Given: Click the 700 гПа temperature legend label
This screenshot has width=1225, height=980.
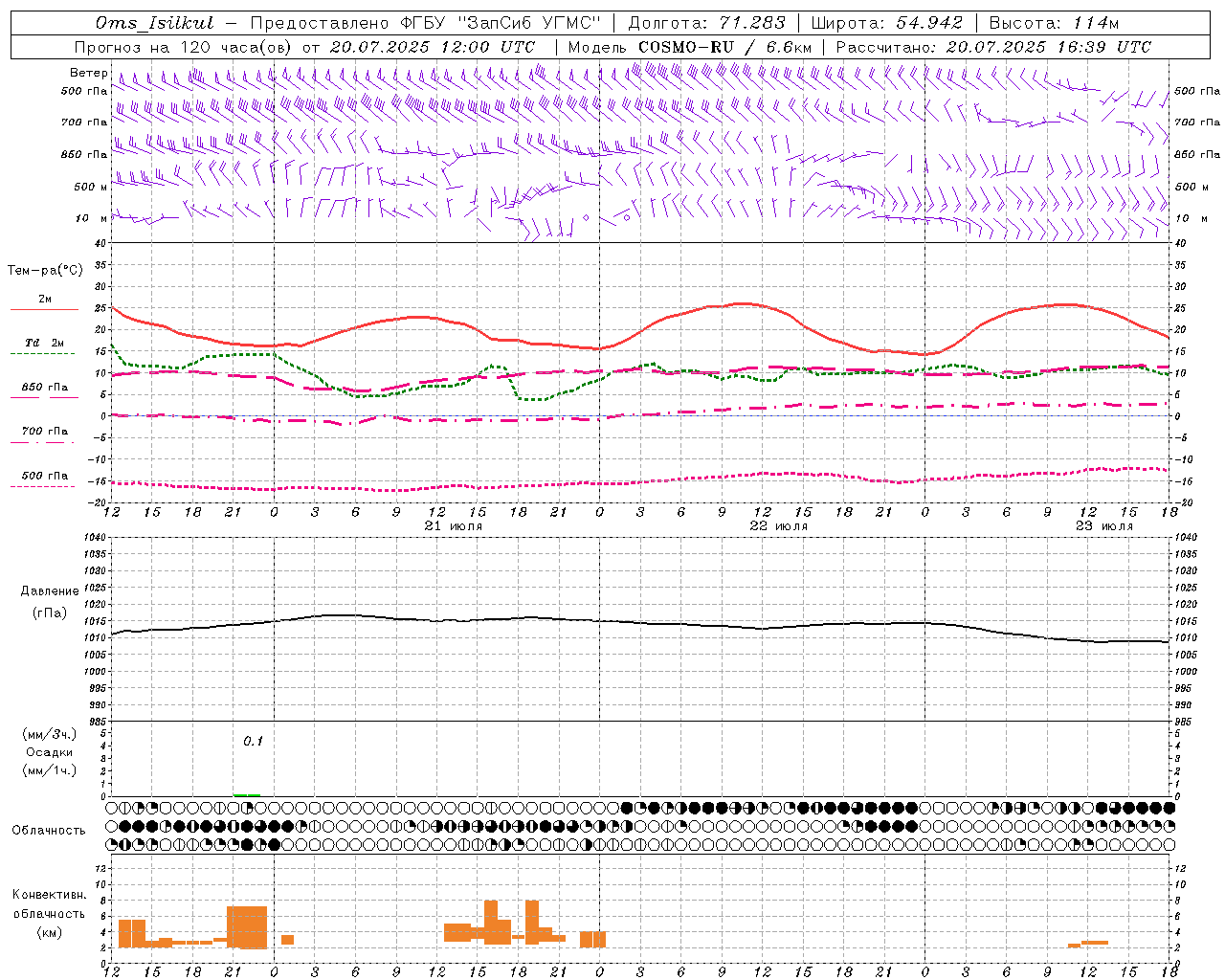Looking at the screenshot, I should [45, 431].
